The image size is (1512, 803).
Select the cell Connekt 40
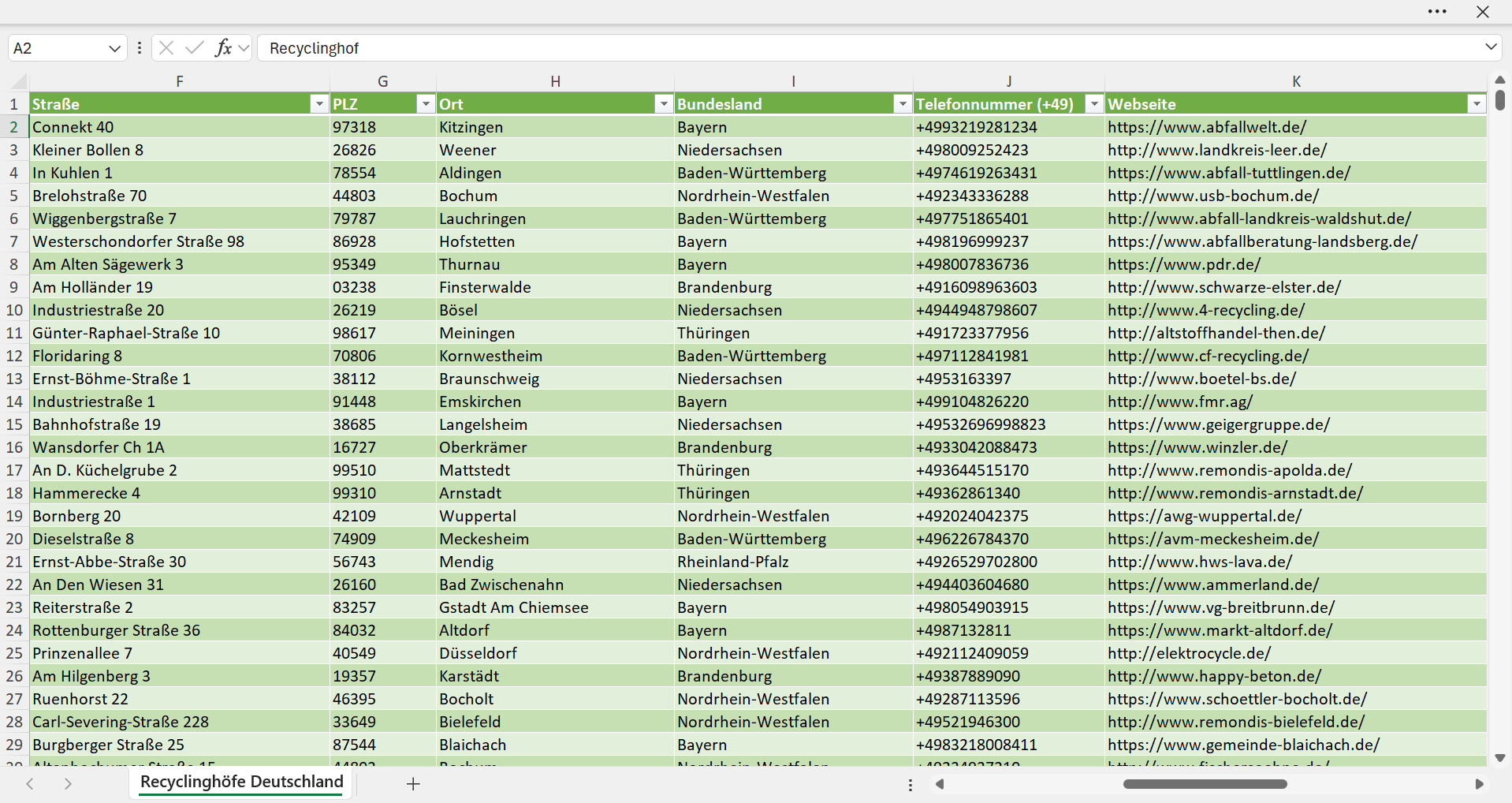coord(180,127)
